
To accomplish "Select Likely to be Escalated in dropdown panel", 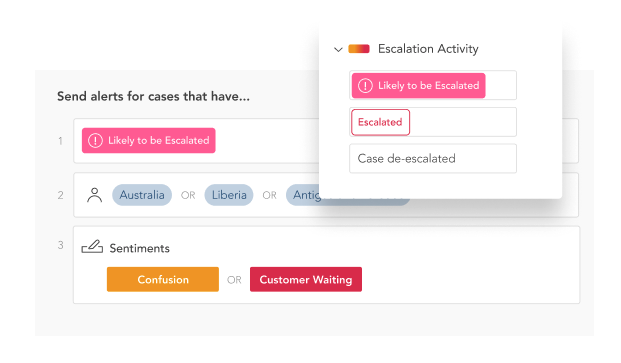I will click(x=418, y=86).
